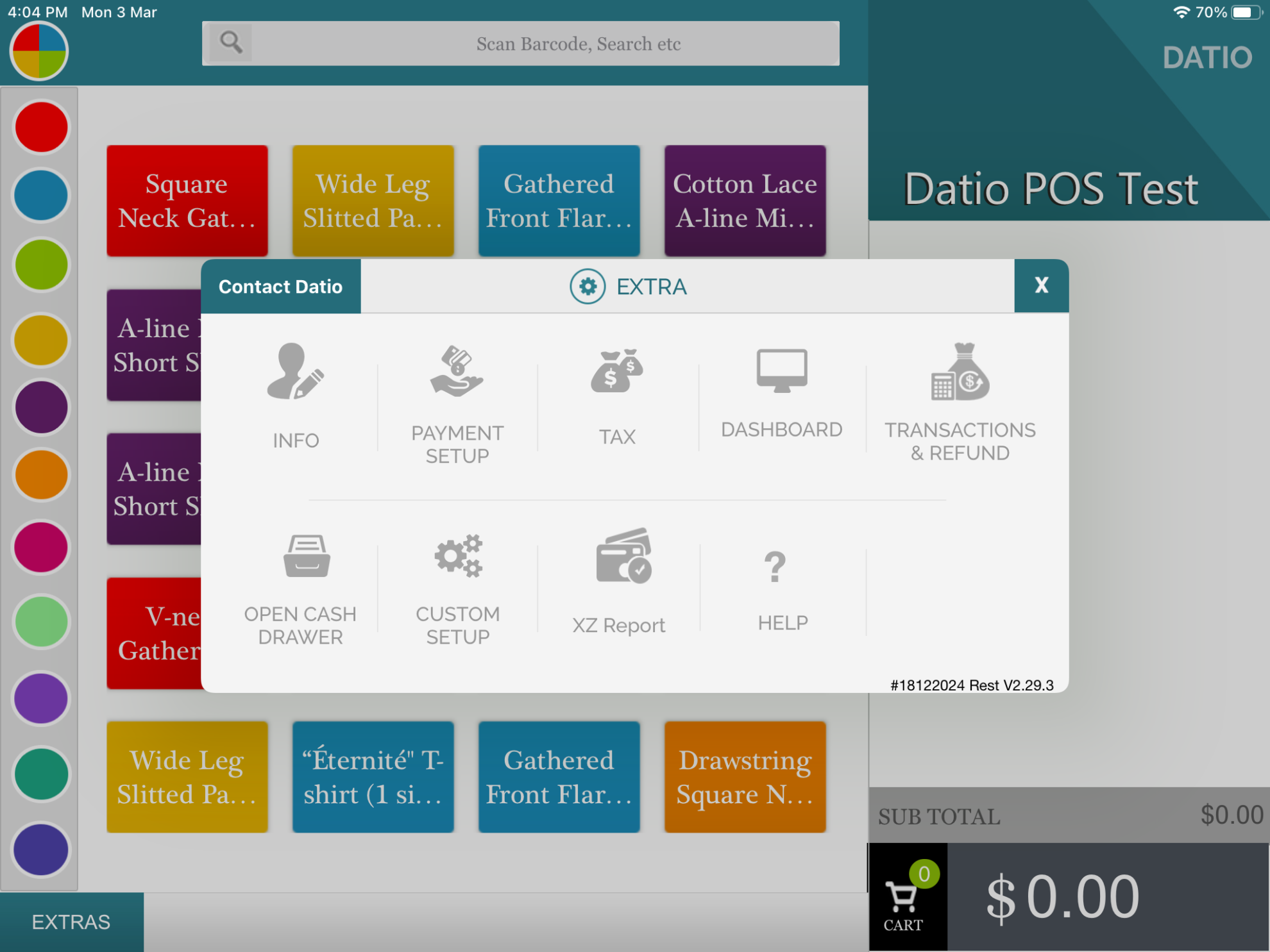1270x952 pixels.
Task: Select the red color swatch
Action: [x=40, y=126]
